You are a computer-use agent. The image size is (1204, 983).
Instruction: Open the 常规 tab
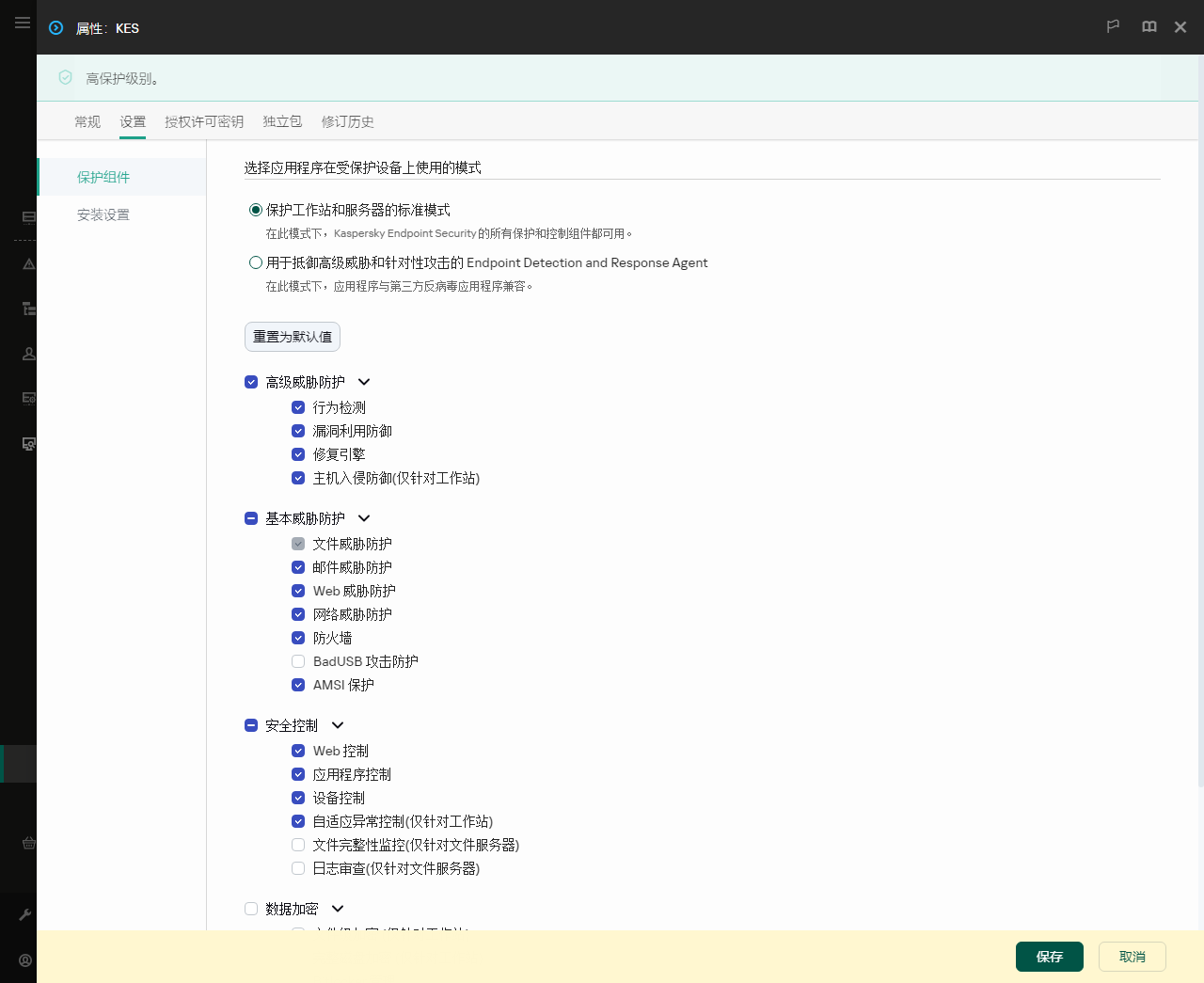tap(87, 121)
